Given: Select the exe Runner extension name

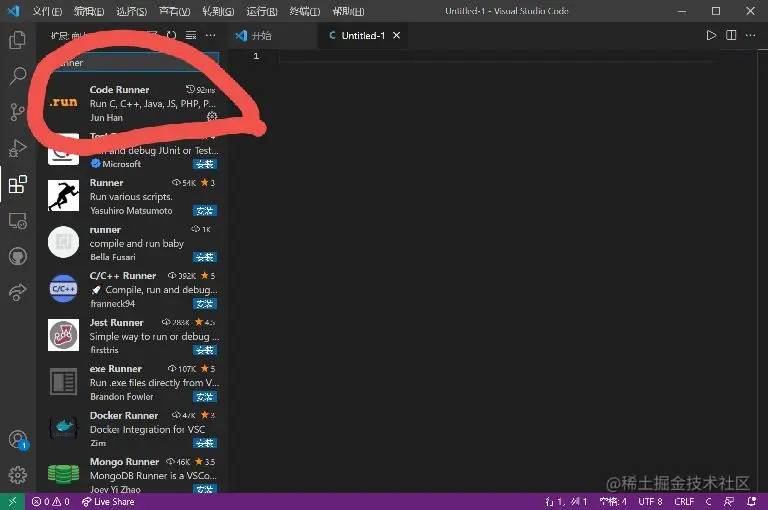Looking at the screenshot, I should point(116,368).
